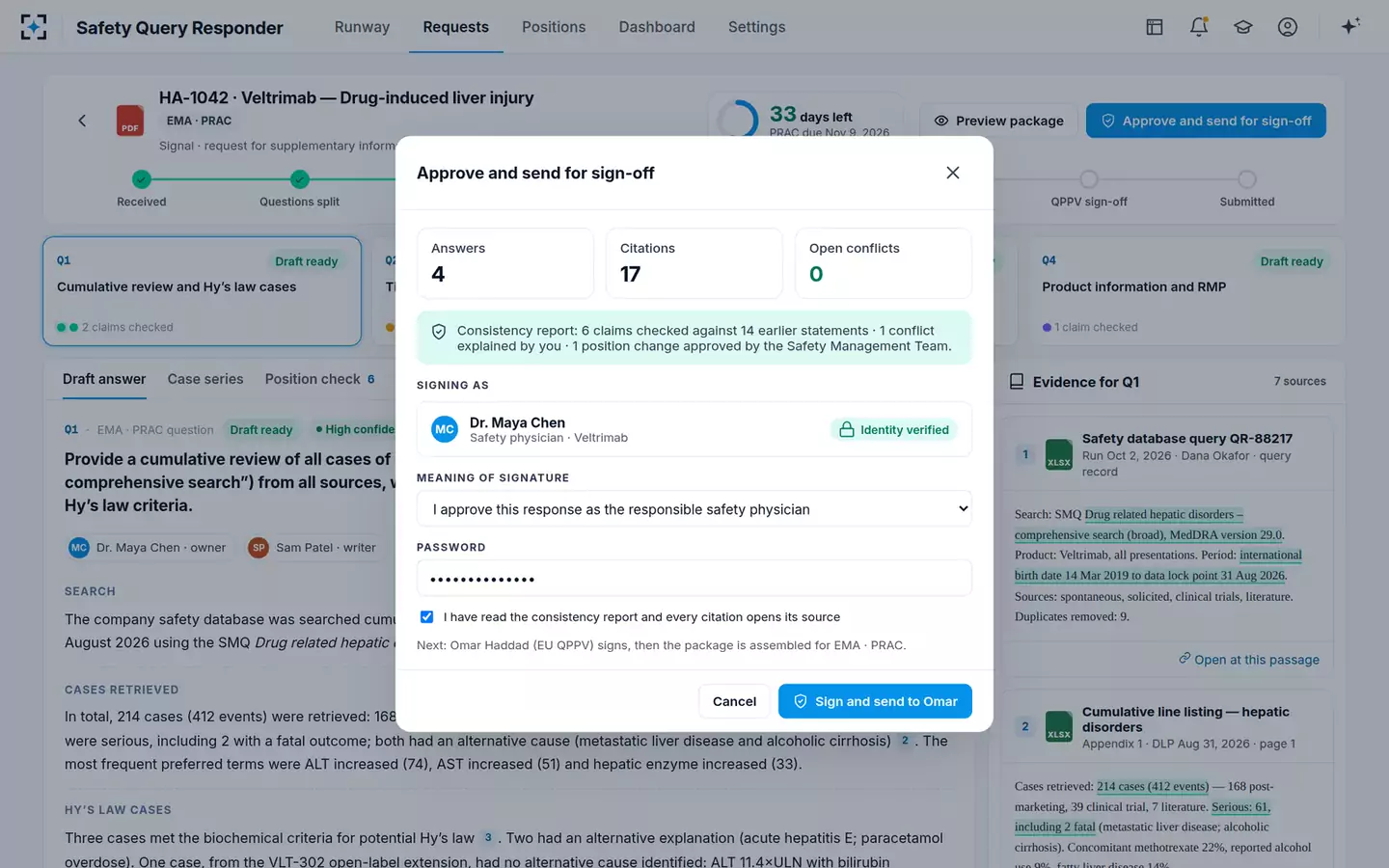
Task: Click Sign and send to Omar
Action: coord(875,701)
